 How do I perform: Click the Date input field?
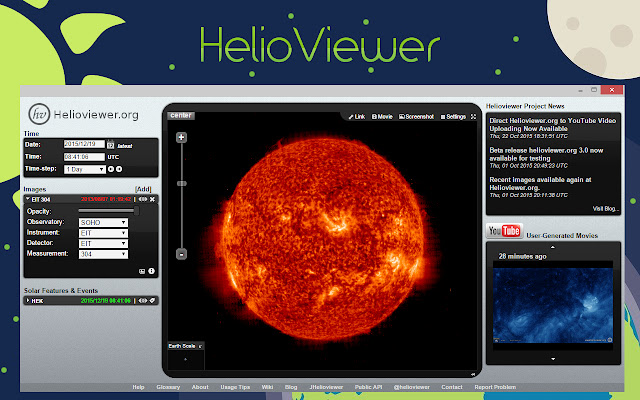pyautogui.click(x=84, y=144)
